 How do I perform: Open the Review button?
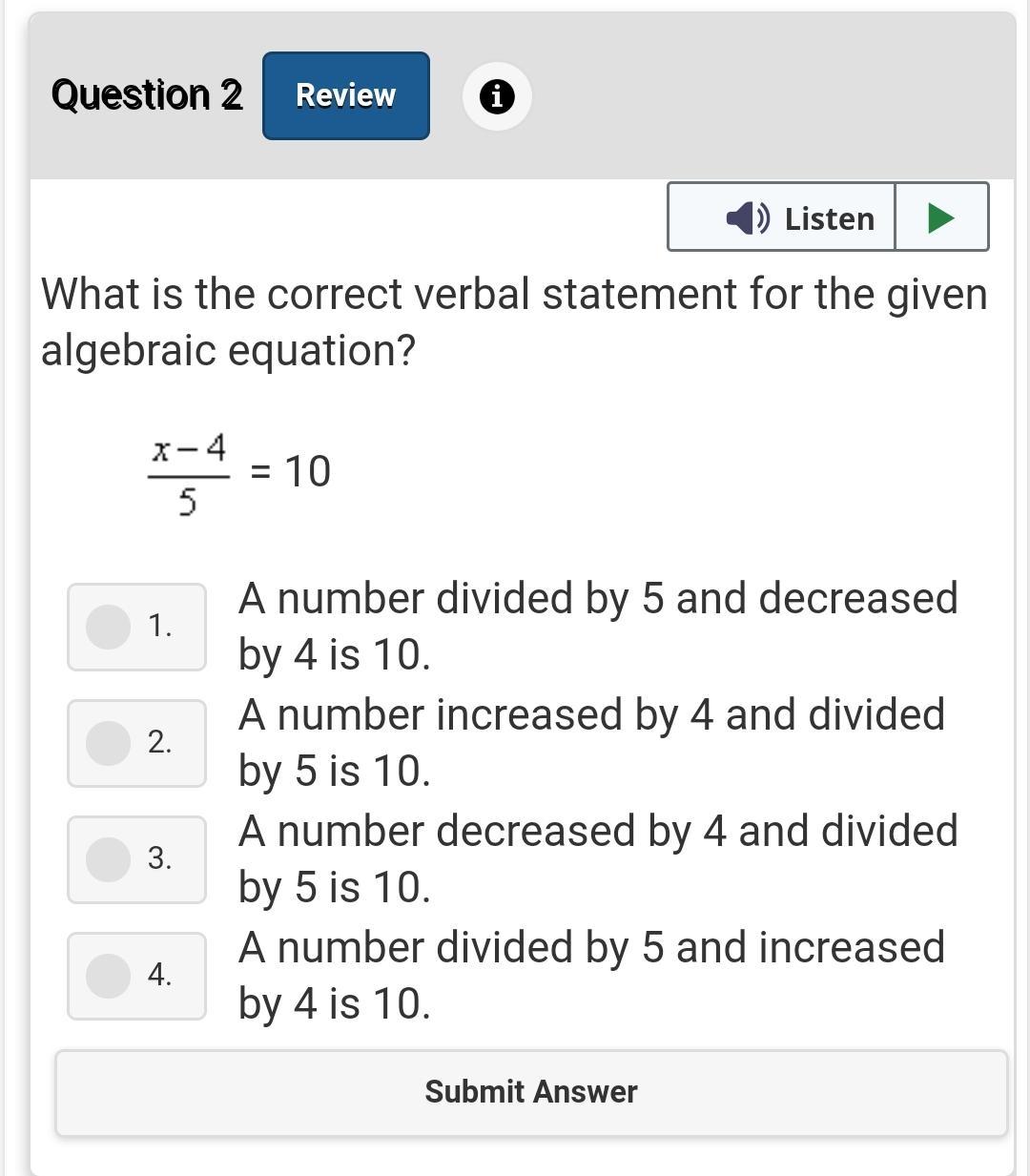(x=345, y=95)
